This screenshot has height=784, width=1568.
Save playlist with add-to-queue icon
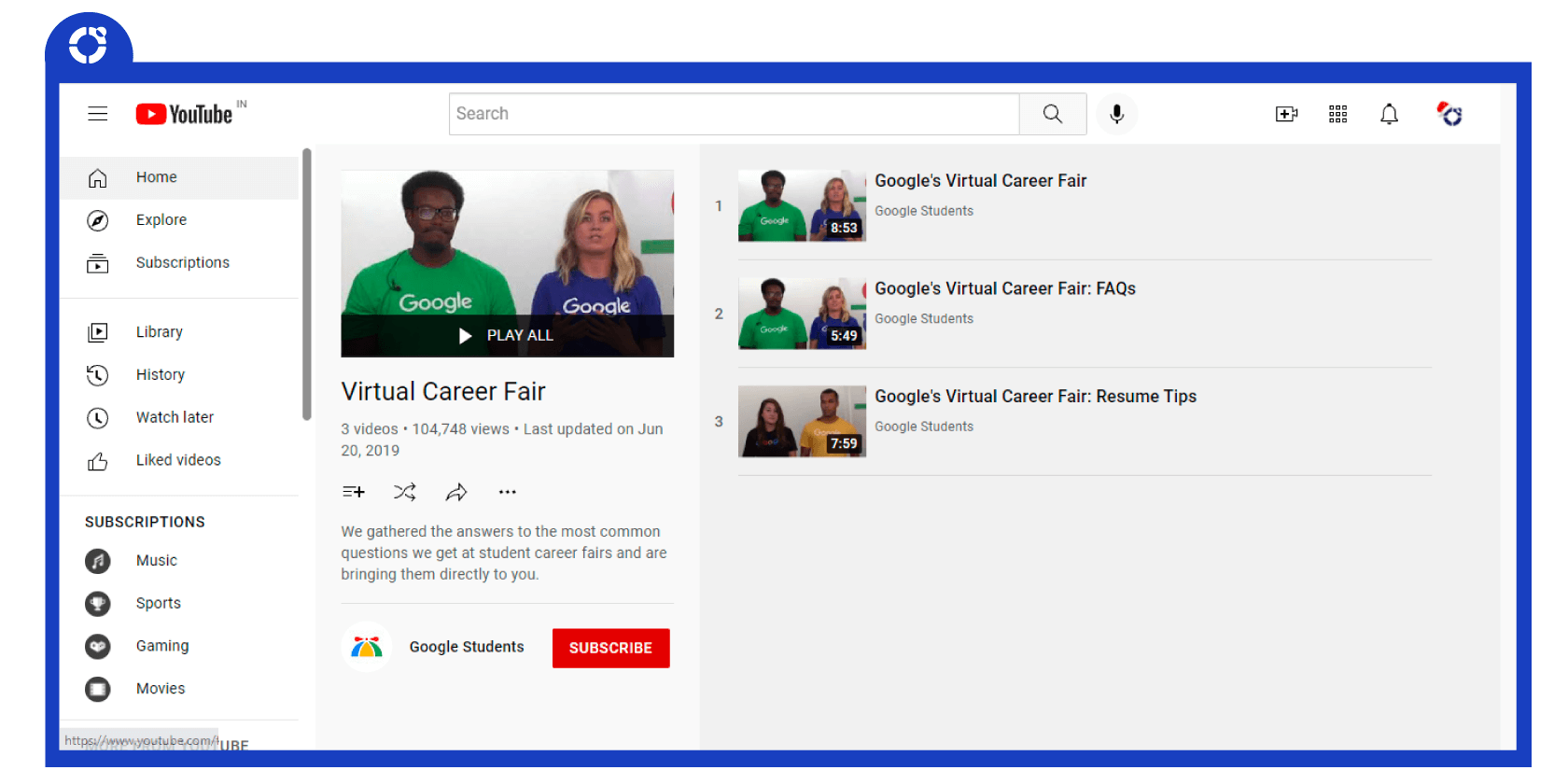pos(354,492)
